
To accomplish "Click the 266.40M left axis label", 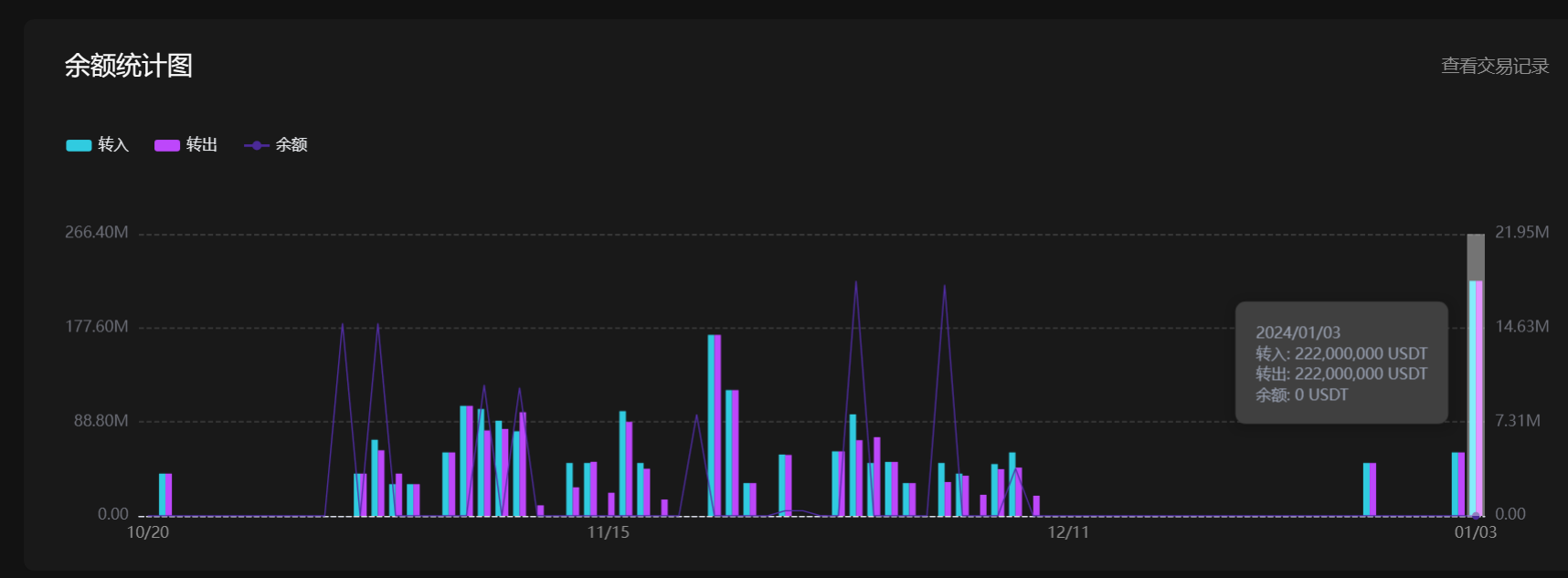I will [96, 233].
